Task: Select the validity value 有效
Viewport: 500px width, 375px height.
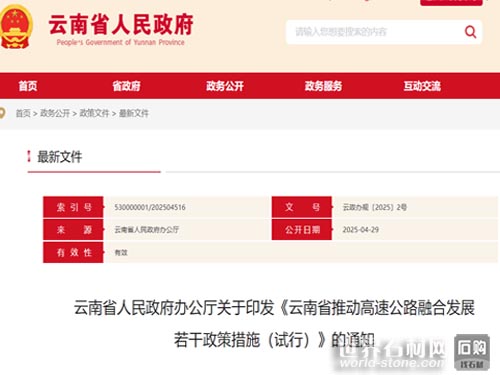Action: [121, 252]
